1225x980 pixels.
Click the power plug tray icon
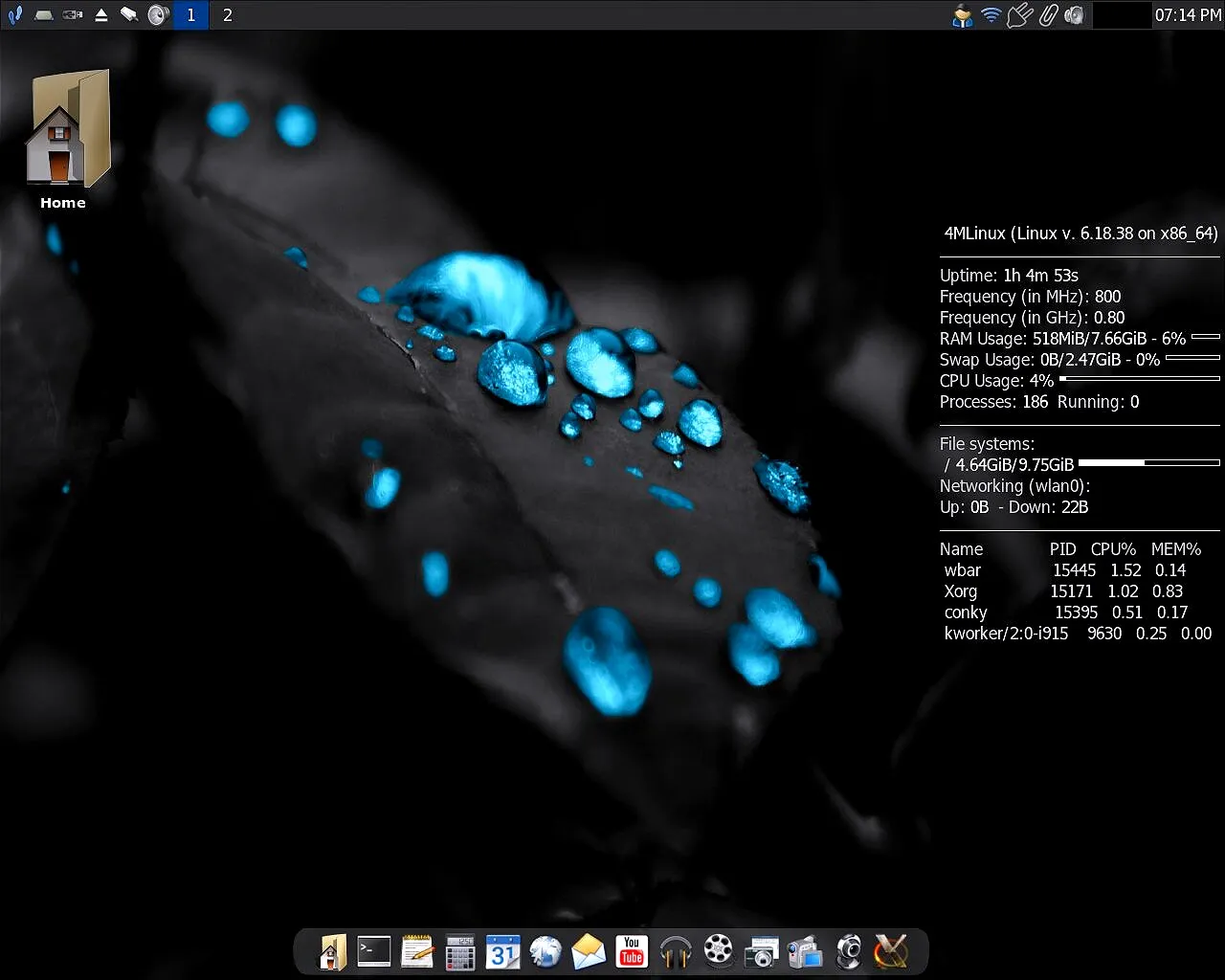coord(1020,14)
